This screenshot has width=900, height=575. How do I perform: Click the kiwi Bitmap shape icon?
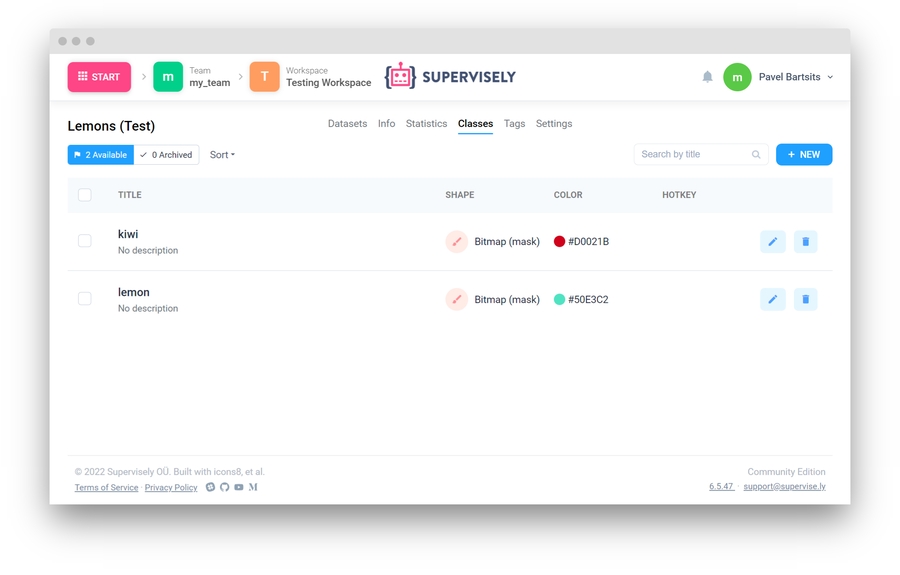pos(457,241)
